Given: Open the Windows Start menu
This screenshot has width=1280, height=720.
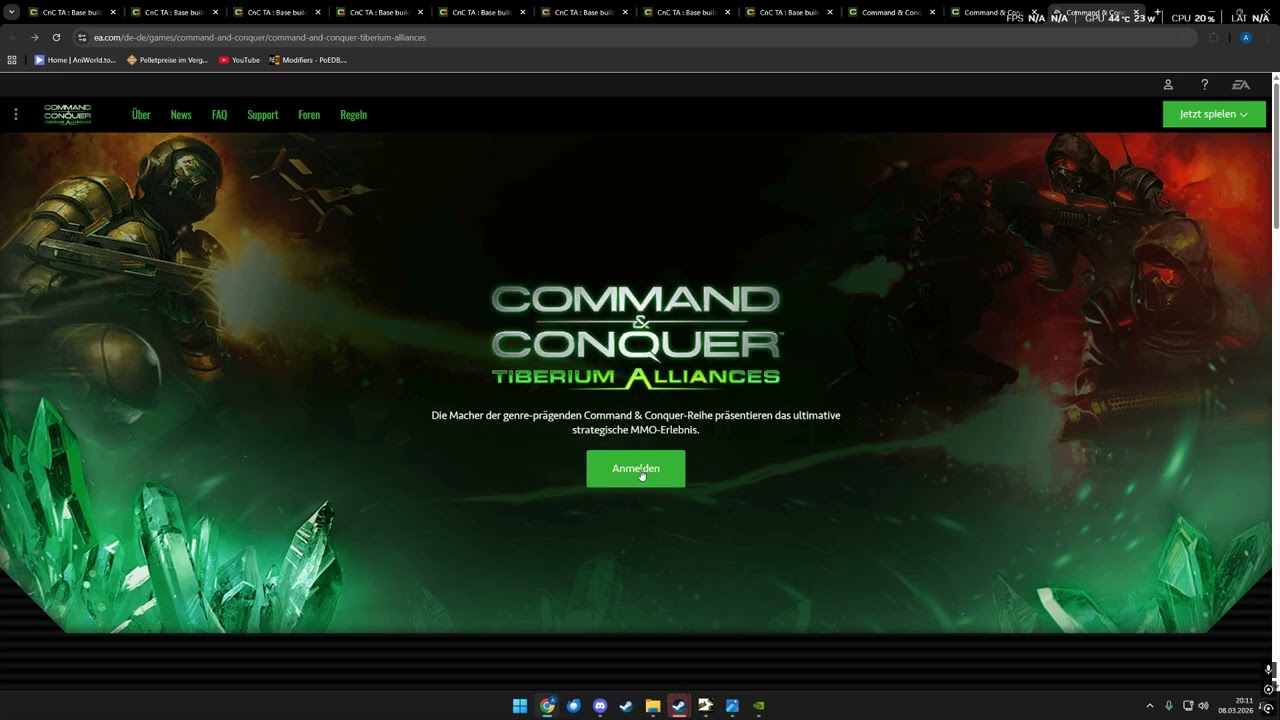Looking at the screenshot, I should point(520,706).
